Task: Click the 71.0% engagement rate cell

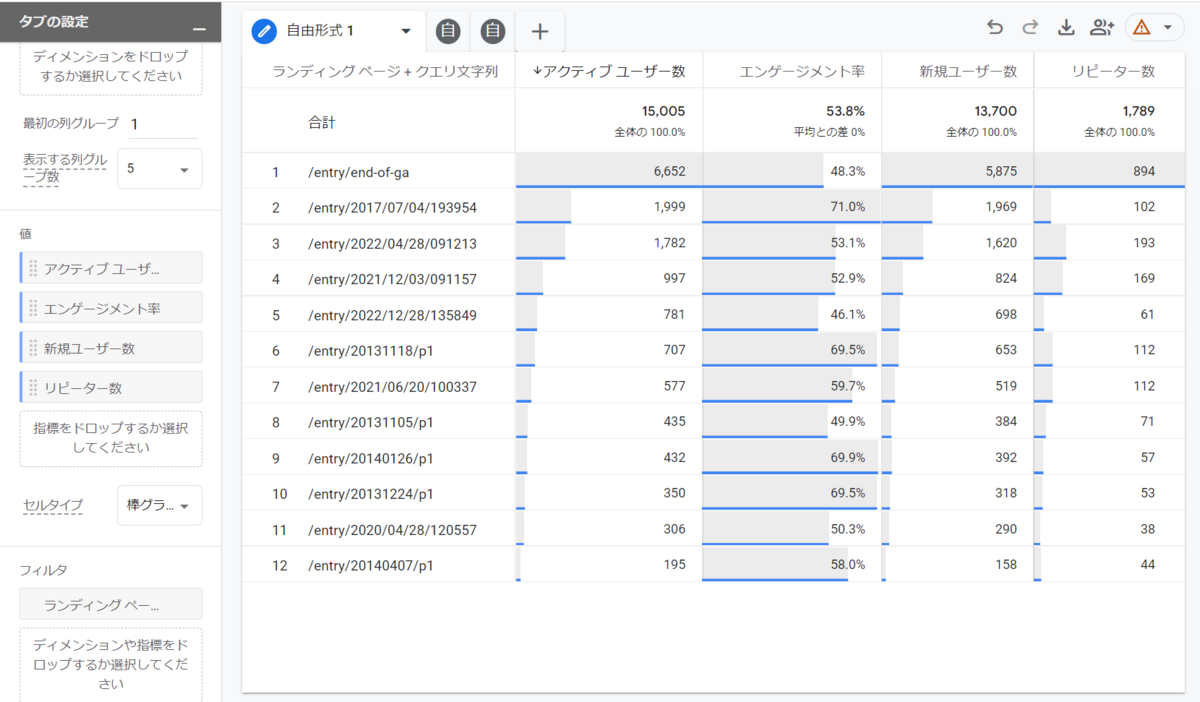Action: [x=792, y=207]
